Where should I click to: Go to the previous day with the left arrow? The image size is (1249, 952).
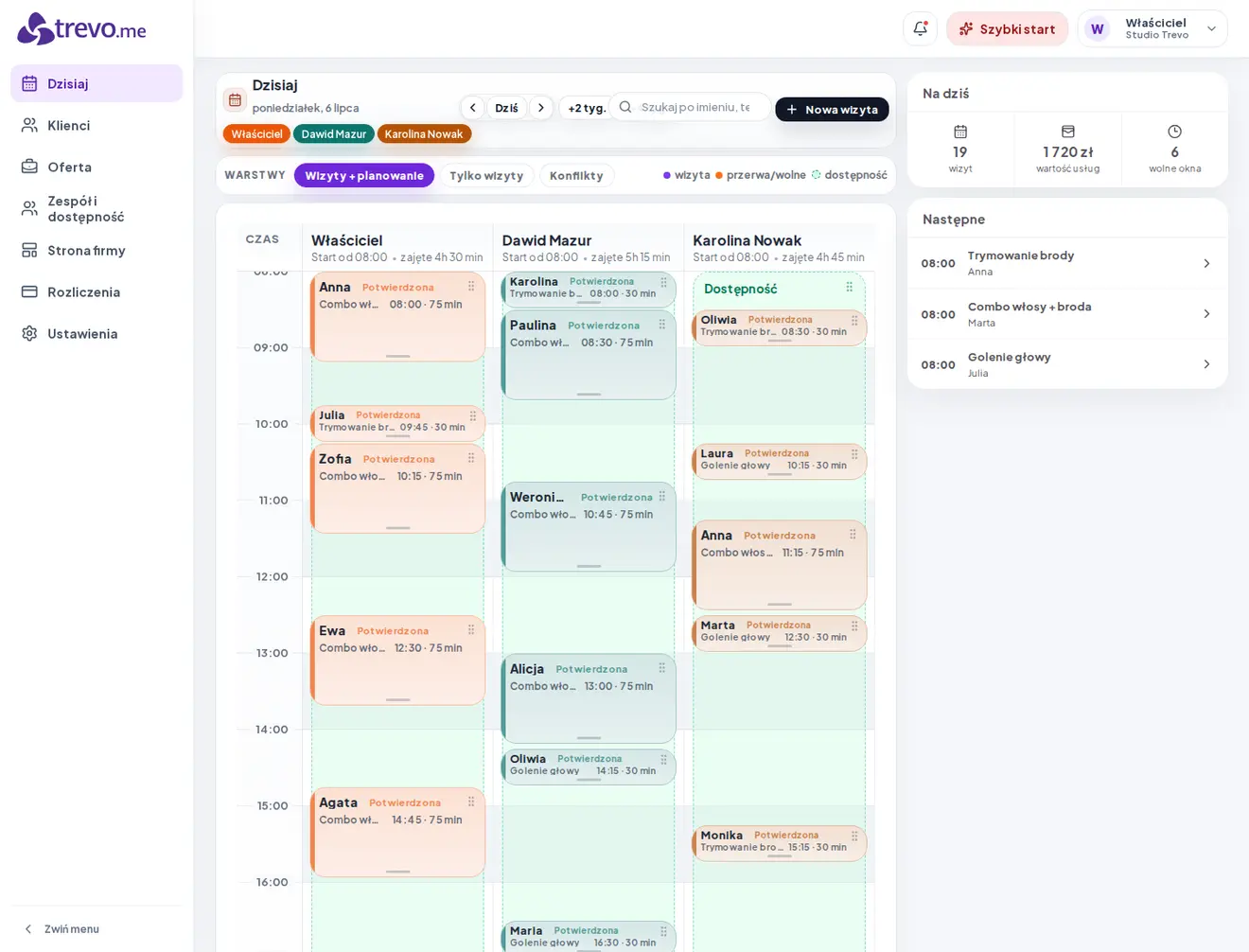473,108
